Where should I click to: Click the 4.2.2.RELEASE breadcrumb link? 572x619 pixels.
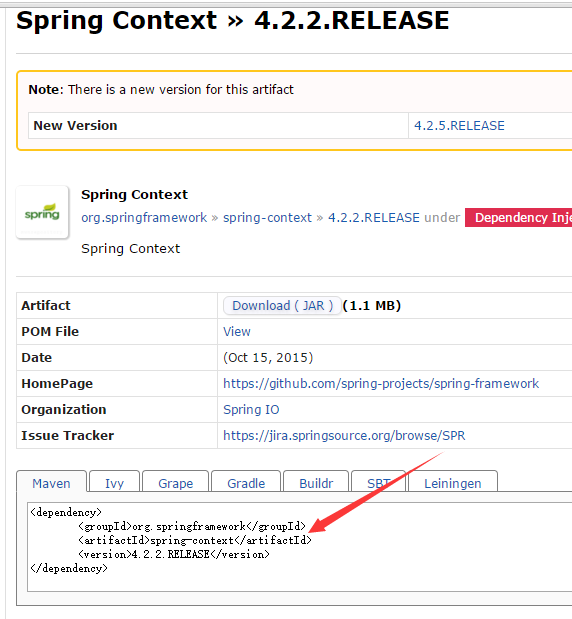374,218
